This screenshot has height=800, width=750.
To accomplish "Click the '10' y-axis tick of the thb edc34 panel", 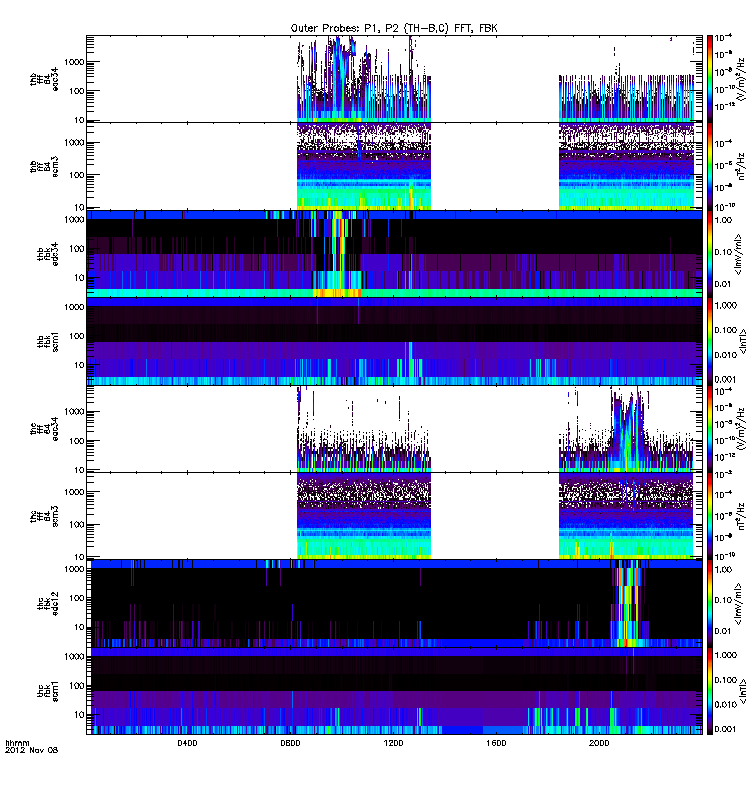I will pyautogui.click(x=79, y=278).
